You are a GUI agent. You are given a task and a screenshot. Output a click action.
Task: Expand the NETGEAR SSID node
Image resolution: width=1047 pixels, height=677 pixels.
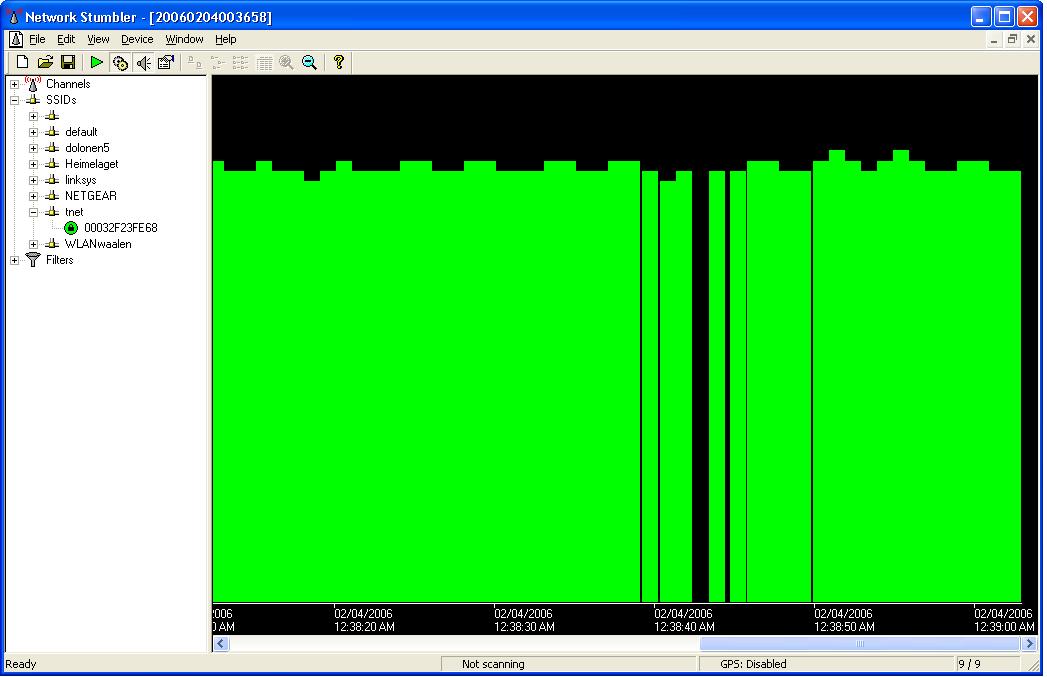(x=33, y=196)
